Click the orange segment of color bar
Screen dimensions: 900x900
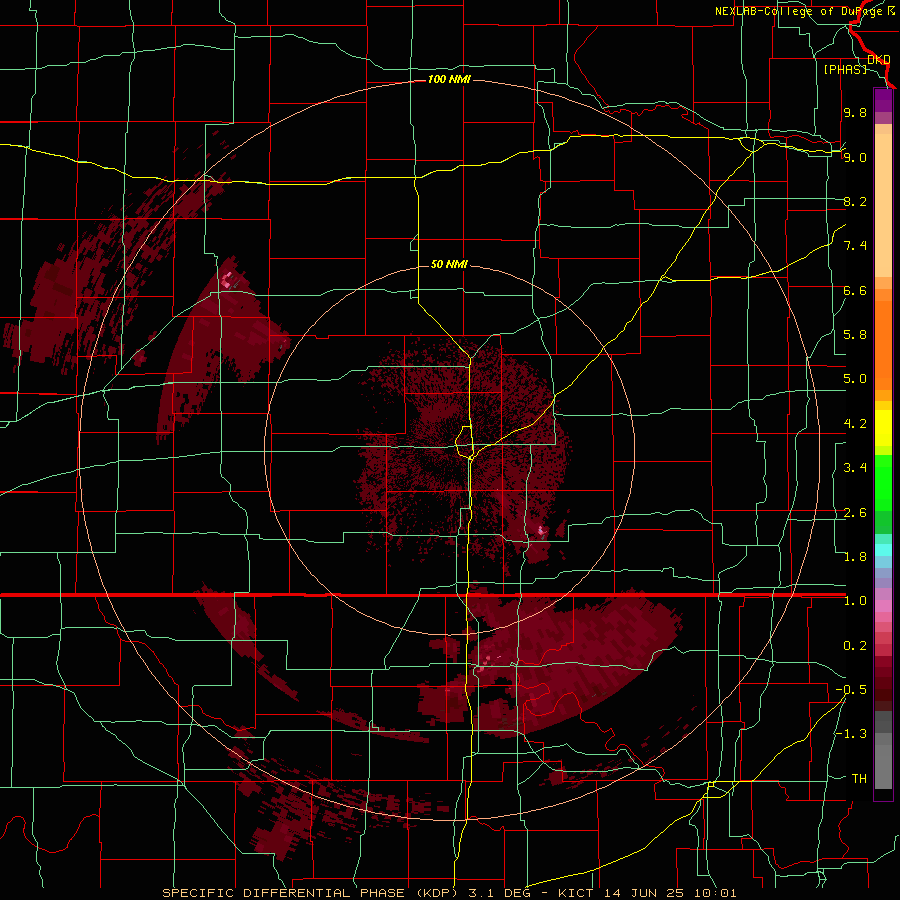[883, 346]
